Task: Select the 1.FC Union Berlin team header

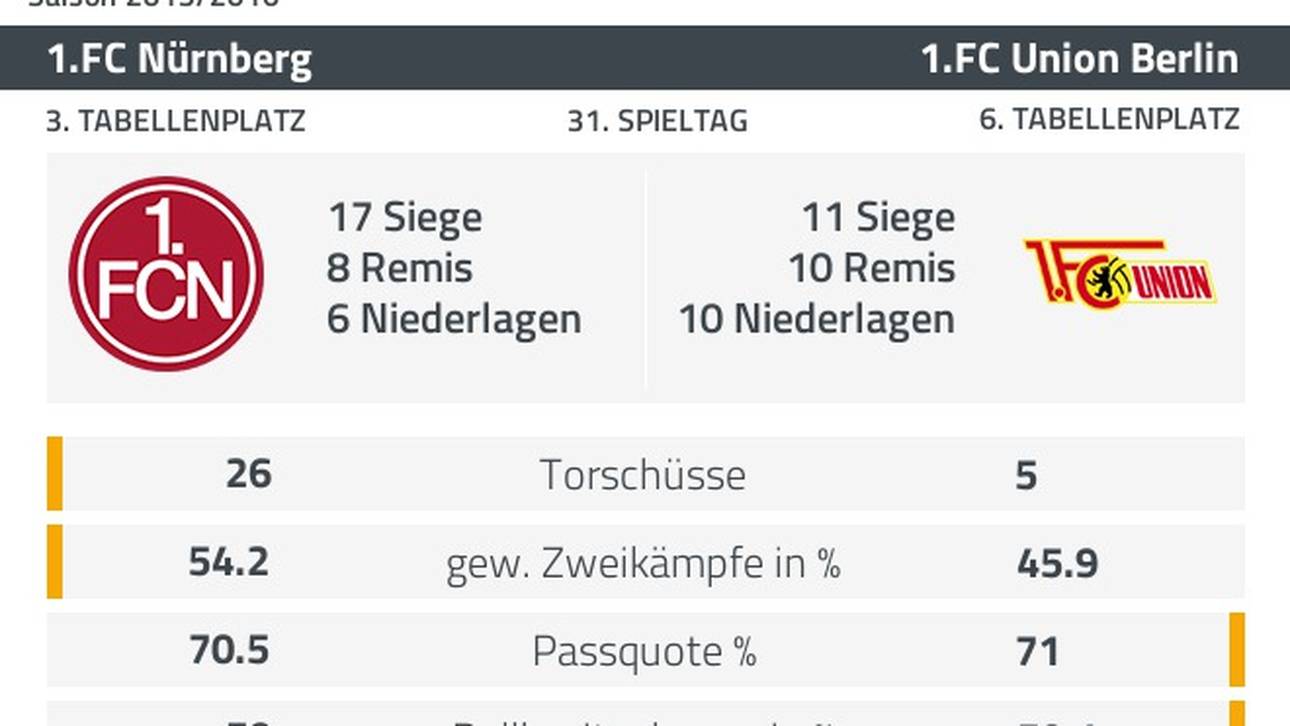Action: point(1079,59)
